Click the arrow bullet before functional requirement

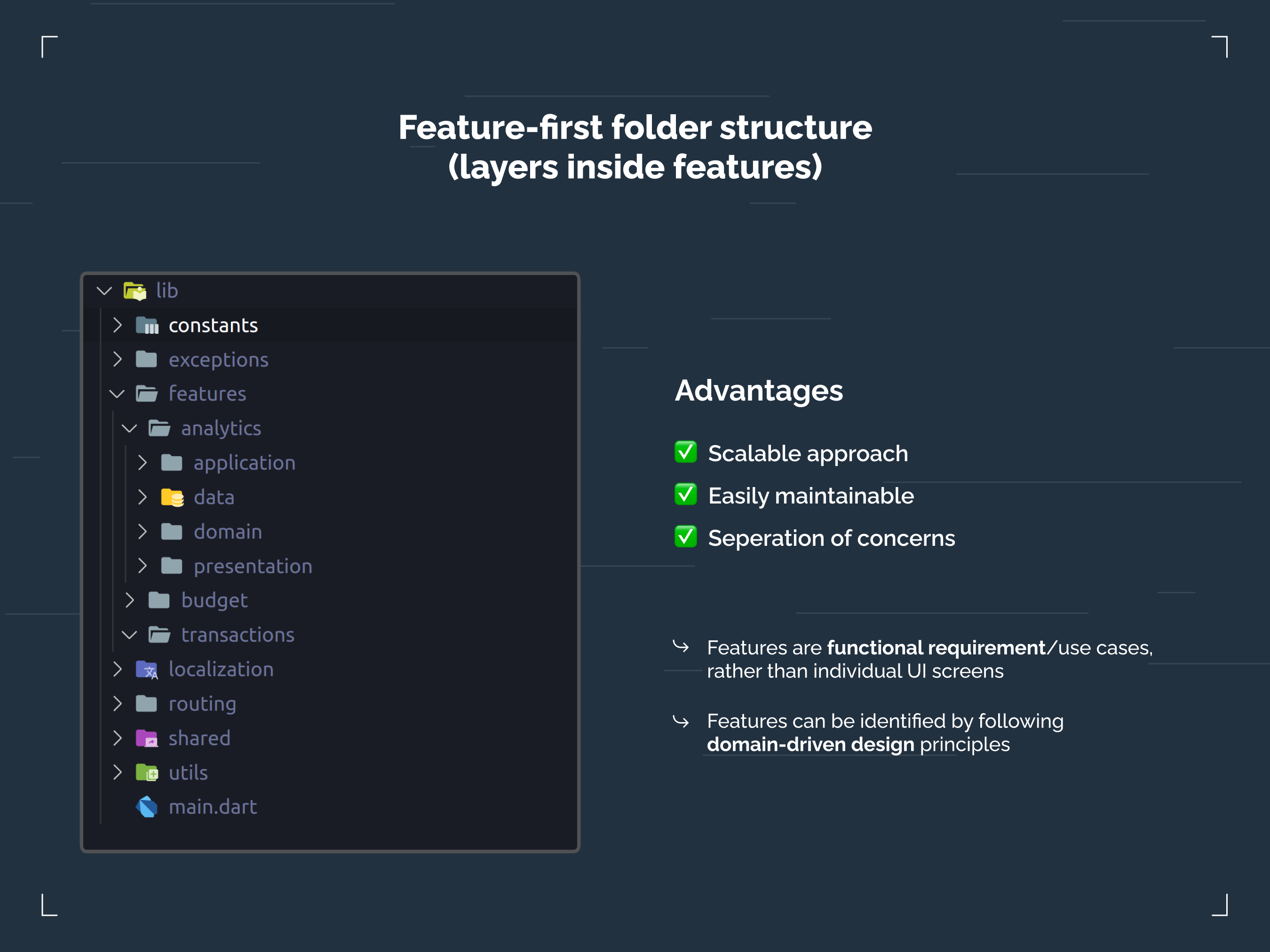point(681,647)
